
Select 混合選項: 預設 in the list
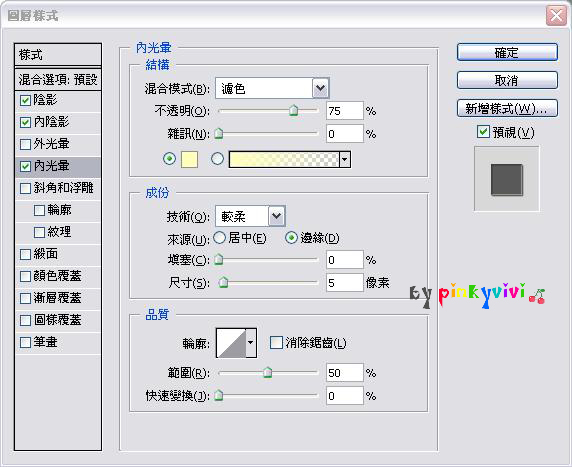click(58, 79)
